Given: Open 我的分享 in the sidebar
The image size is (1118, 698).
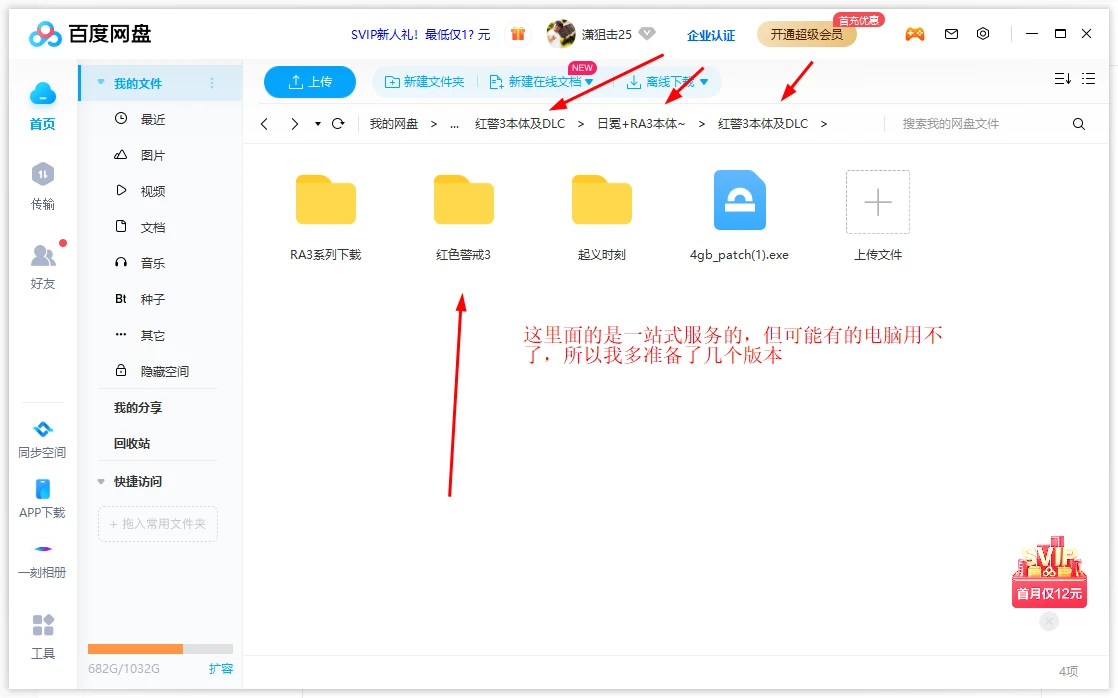Looking at the screenshot, I should click(x=138, y=408).
